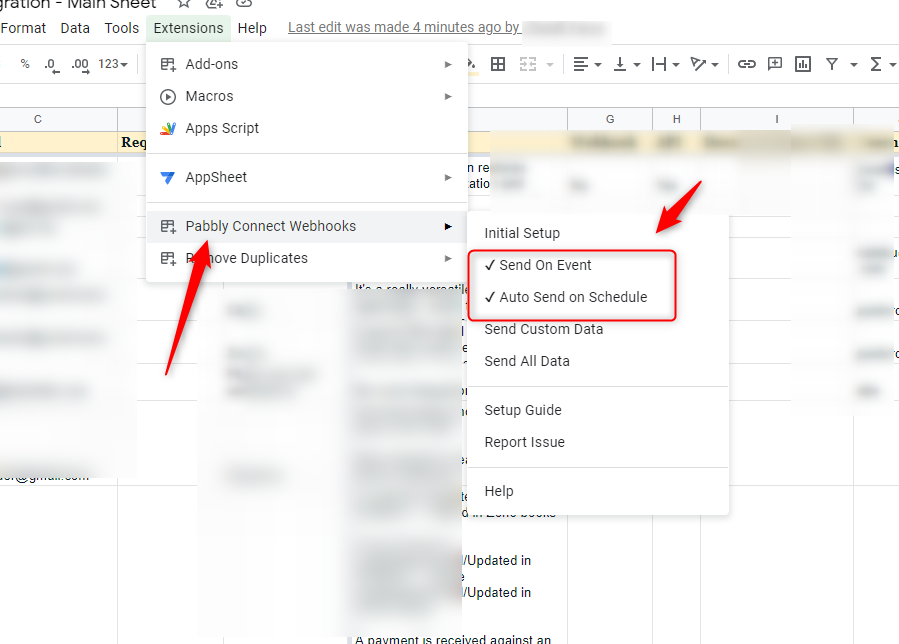Open text wrapping options
This screenshot has width=899, height=644.
[x=665, y=64]
